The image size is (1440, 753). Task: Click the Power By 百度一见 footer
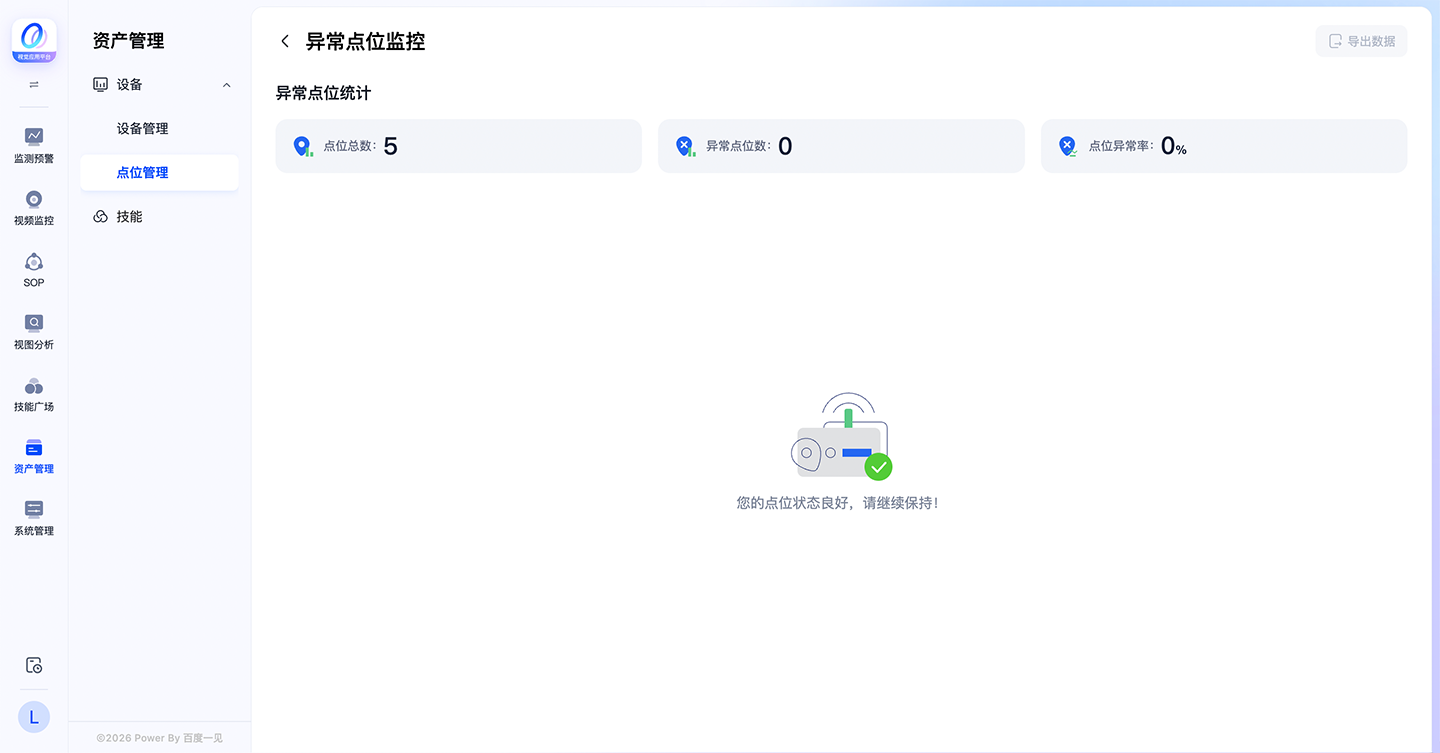pos(160,738)
